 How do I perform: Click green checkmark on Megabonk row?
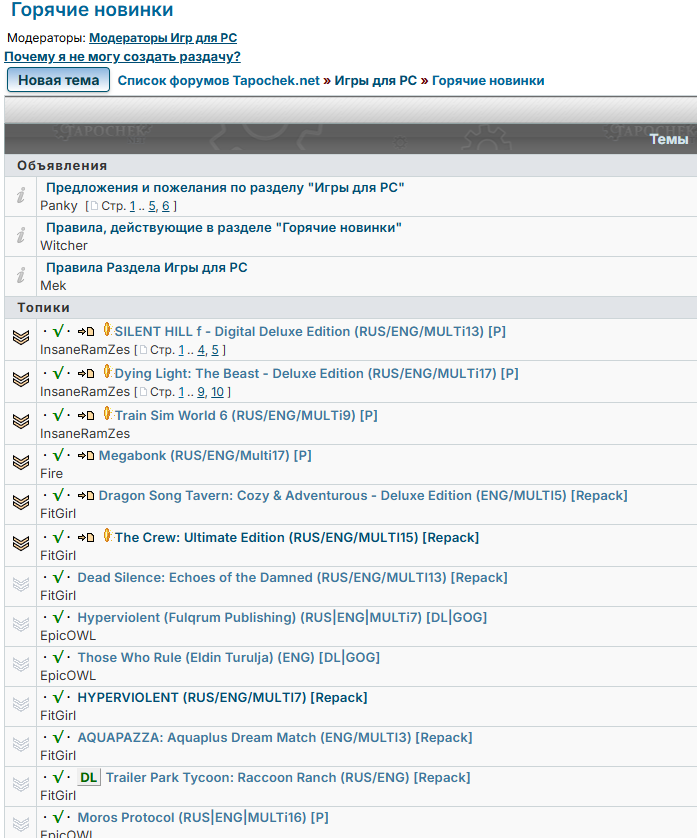[58, 455]
